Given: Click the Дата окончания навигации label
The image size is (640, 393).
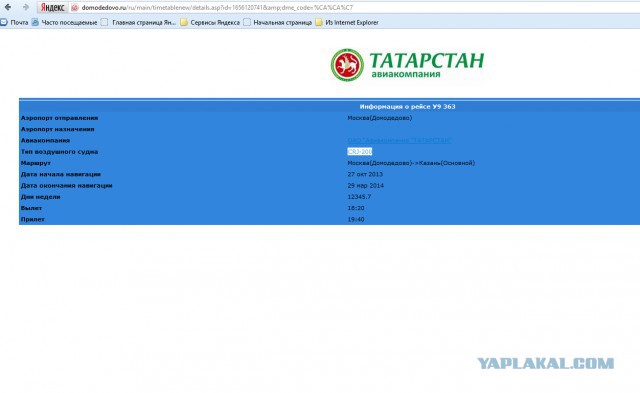Looking at the screenshot, I should pos(67,185).
